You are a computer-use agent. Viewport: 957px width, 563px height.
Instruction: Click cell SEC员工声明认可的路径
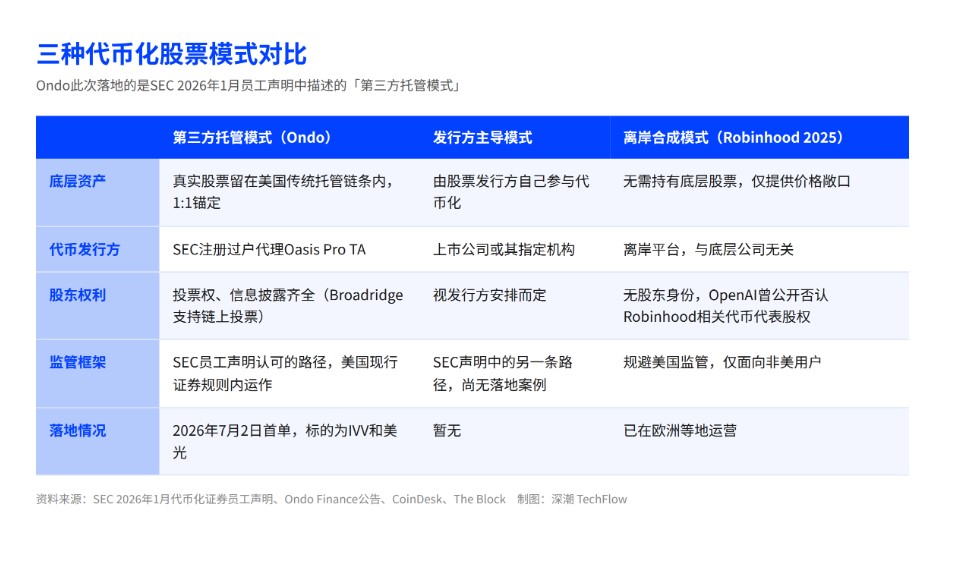[285, 373]
